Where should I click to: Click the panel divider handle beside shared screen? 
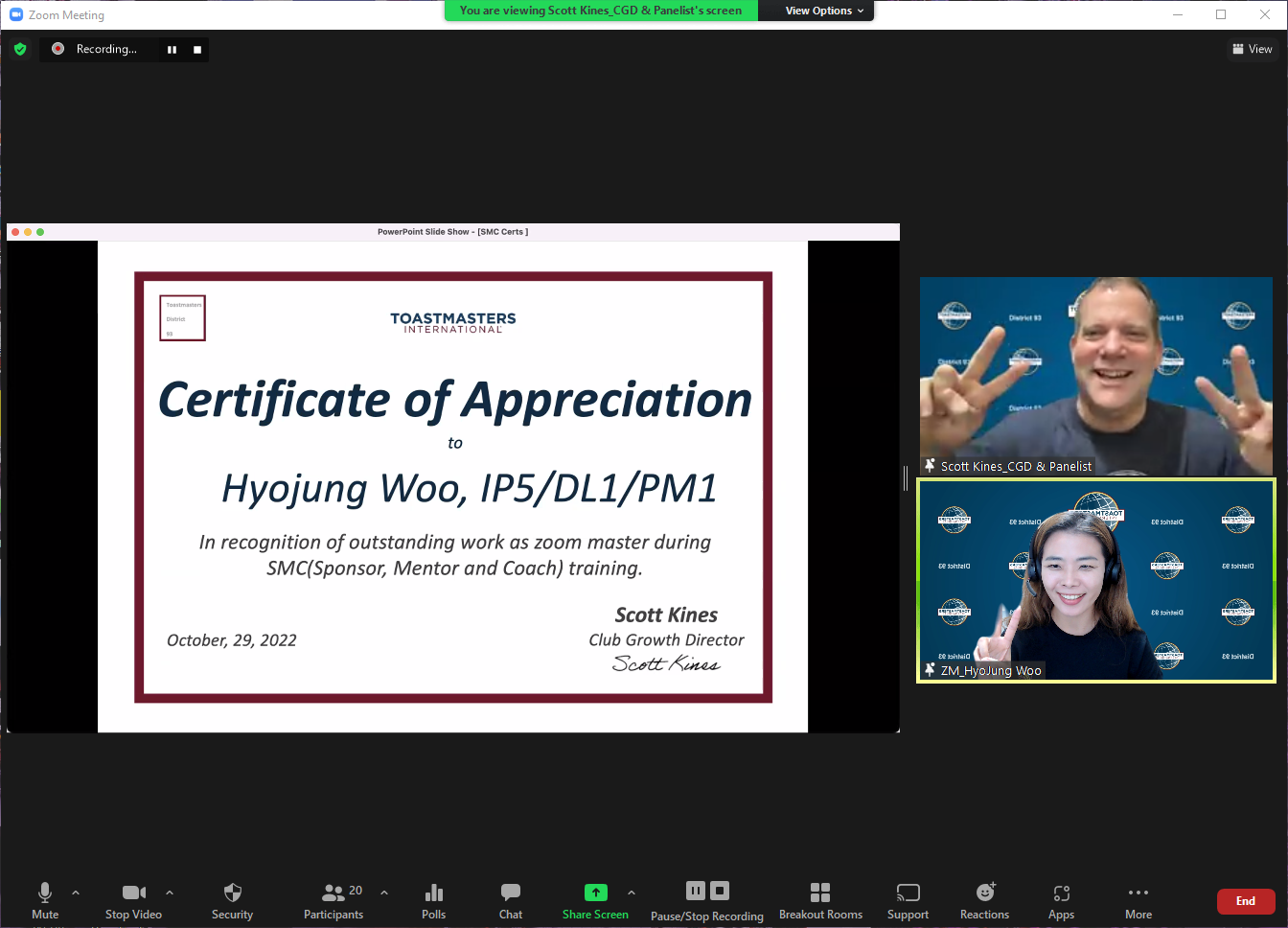click(x=906, y=478)
